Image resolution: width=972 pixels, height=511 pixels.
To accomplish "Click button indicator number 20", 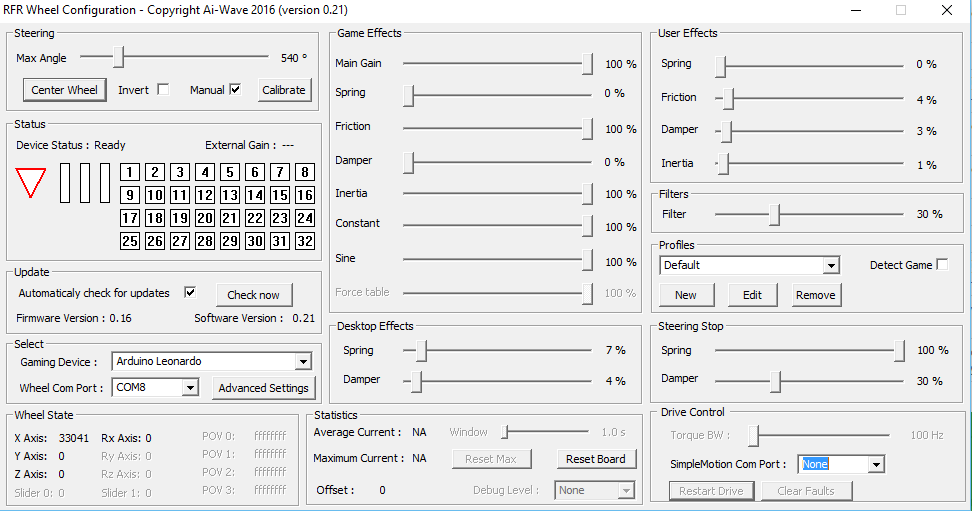I will (205, 218).
